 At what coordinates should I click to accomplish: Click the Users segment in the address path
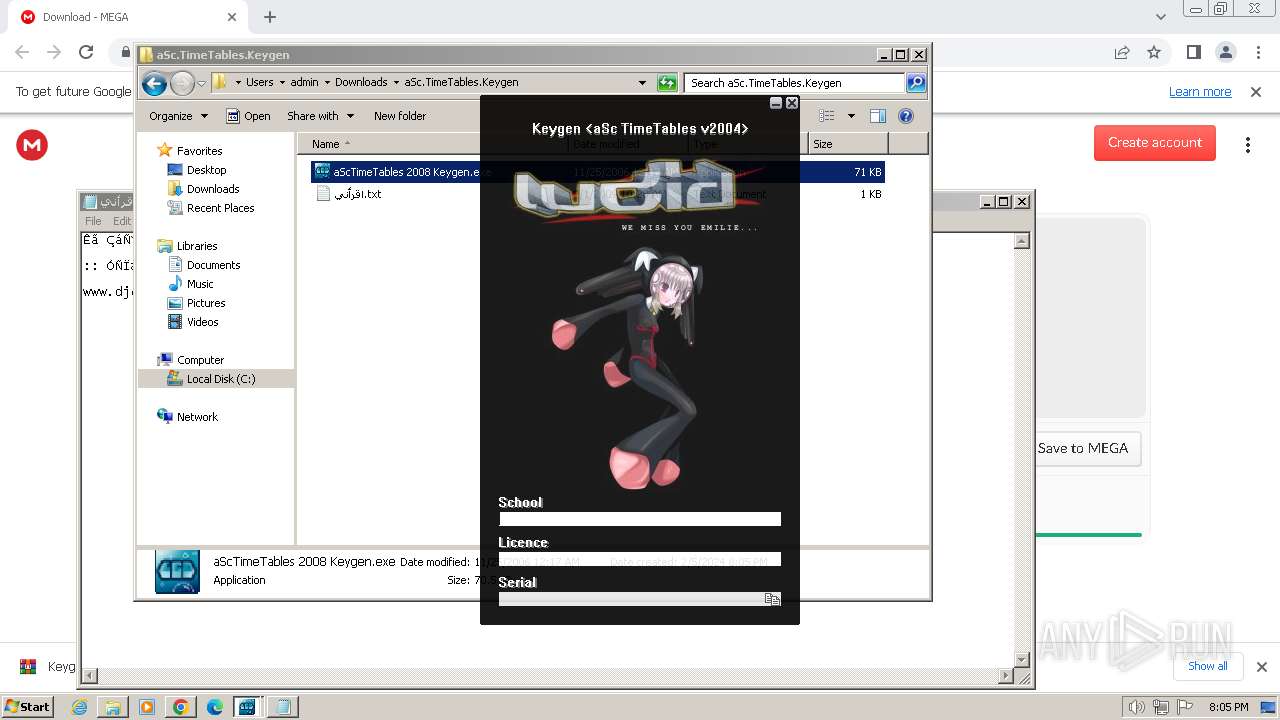coord(259,83)
